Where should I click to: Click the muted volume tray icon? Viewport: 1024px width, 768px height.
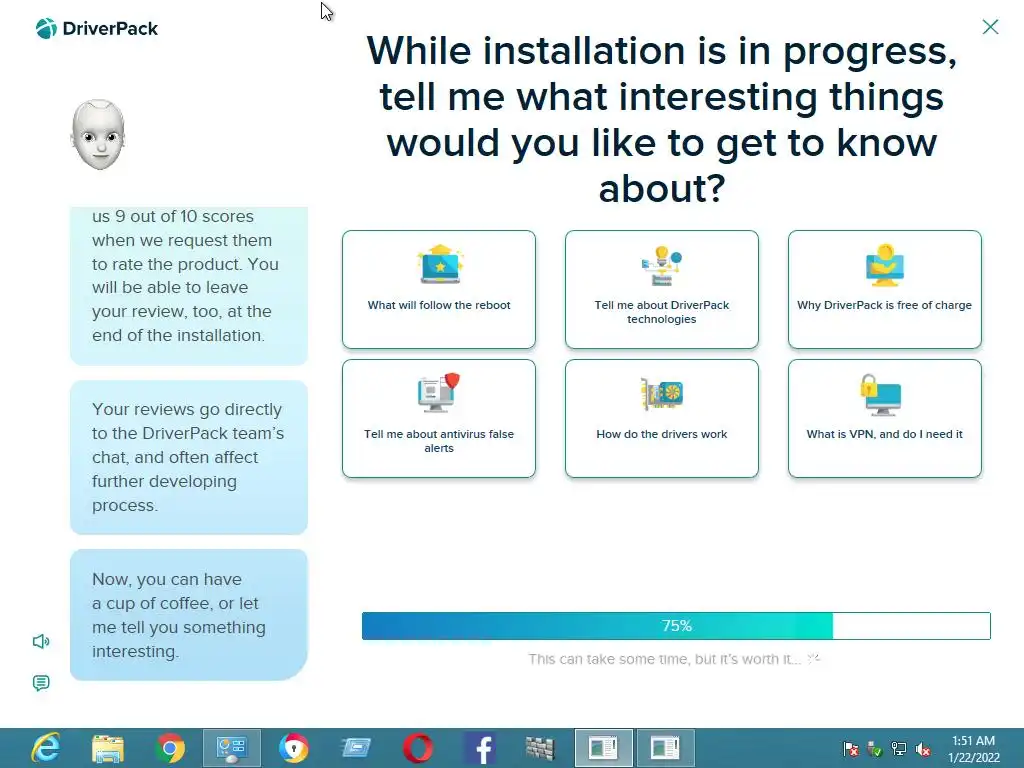click(923, 749)
